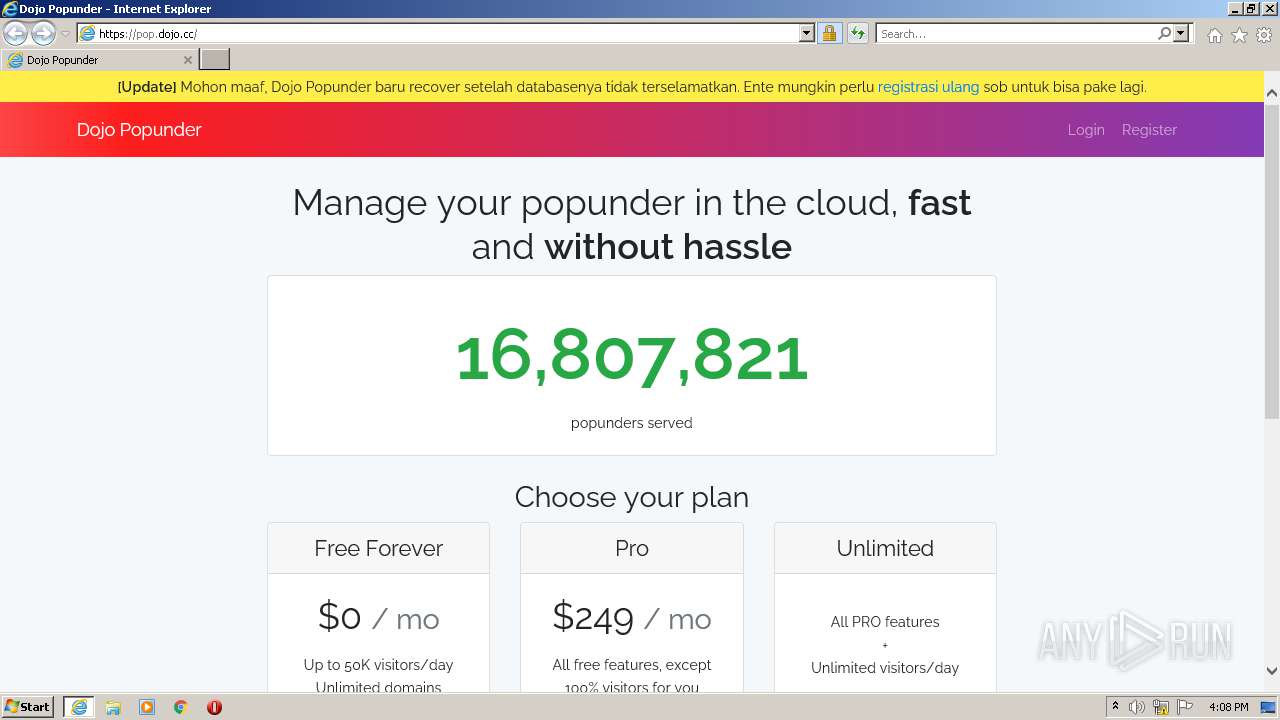This screenshot has width=1280, height=720.
Task: Open the network tray icon
Action: [1161, 707]
